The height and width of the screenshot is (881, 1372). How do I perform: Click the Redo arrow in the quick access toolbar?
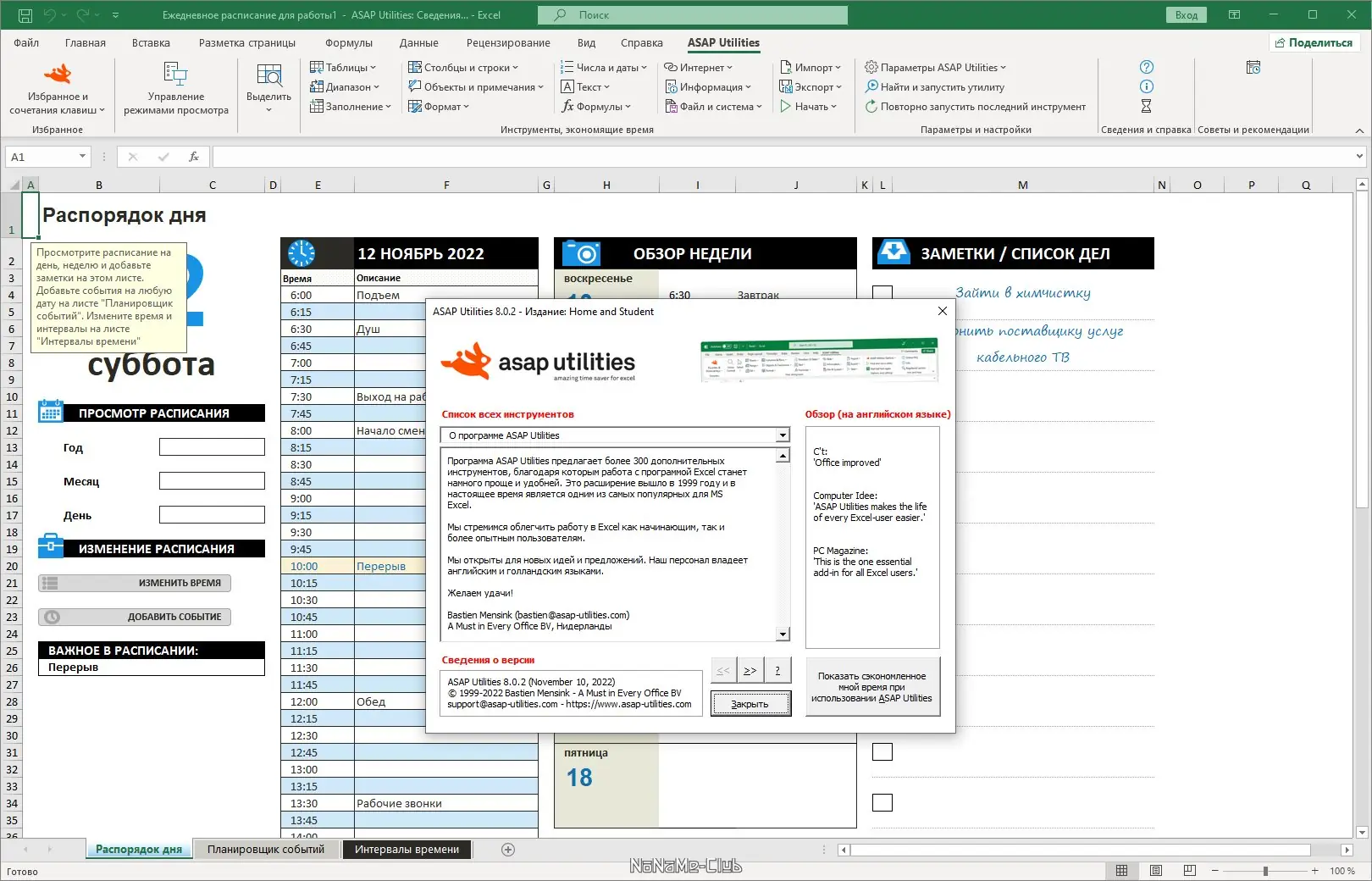83,15
